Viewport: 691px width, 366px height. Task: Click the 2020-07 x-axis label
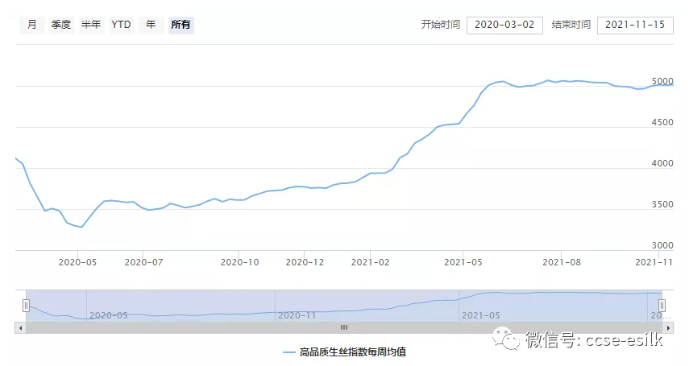click(144, 262)
